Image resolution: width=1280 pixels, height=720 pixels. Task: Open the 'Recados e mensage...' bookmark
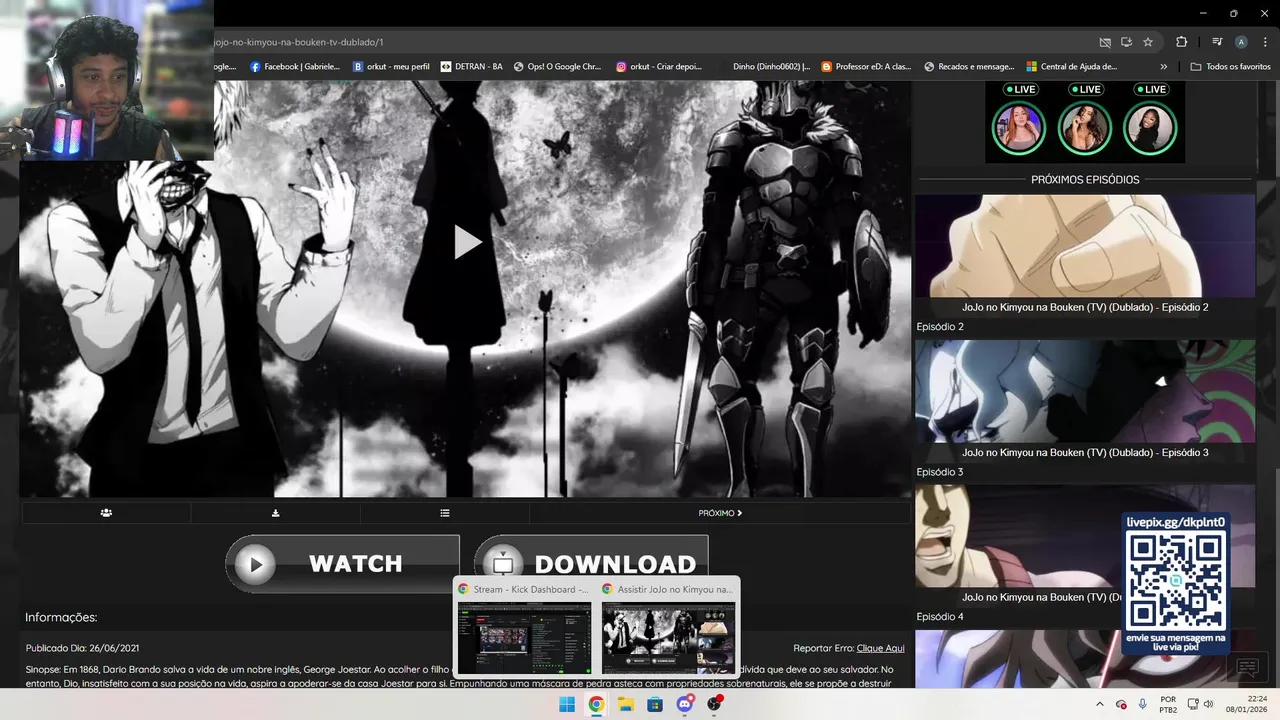(x=969, y=67)
